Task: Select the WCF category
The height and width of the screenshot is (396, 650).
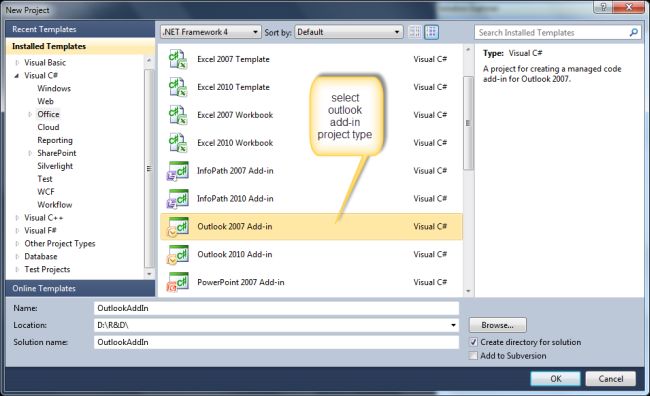Action: click(x=46, y=192)
